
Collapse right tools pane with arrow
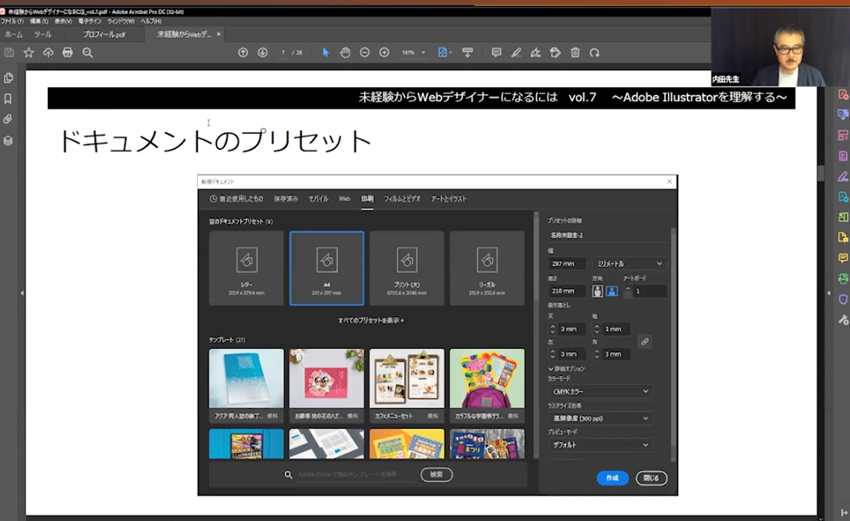click(829, 293)
